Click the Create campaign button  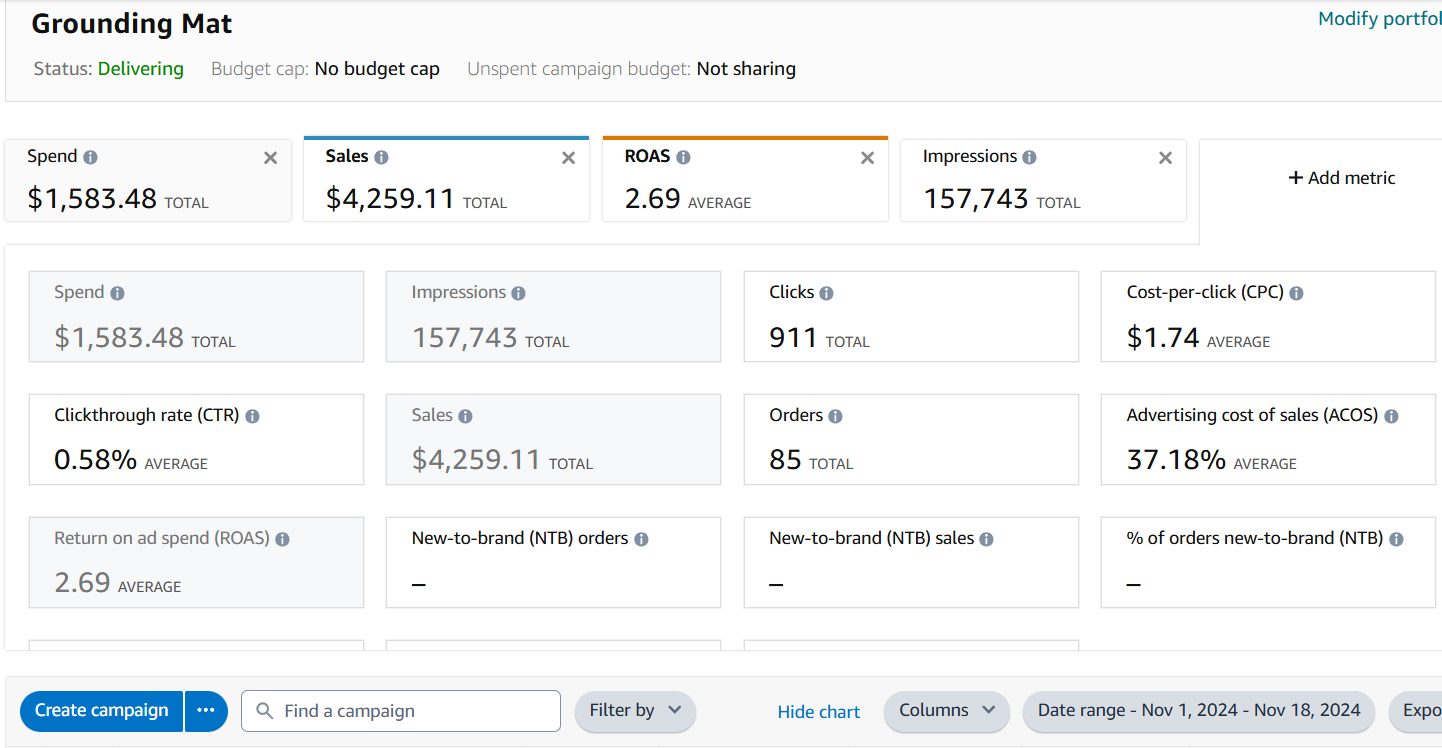tap(101, 711)
